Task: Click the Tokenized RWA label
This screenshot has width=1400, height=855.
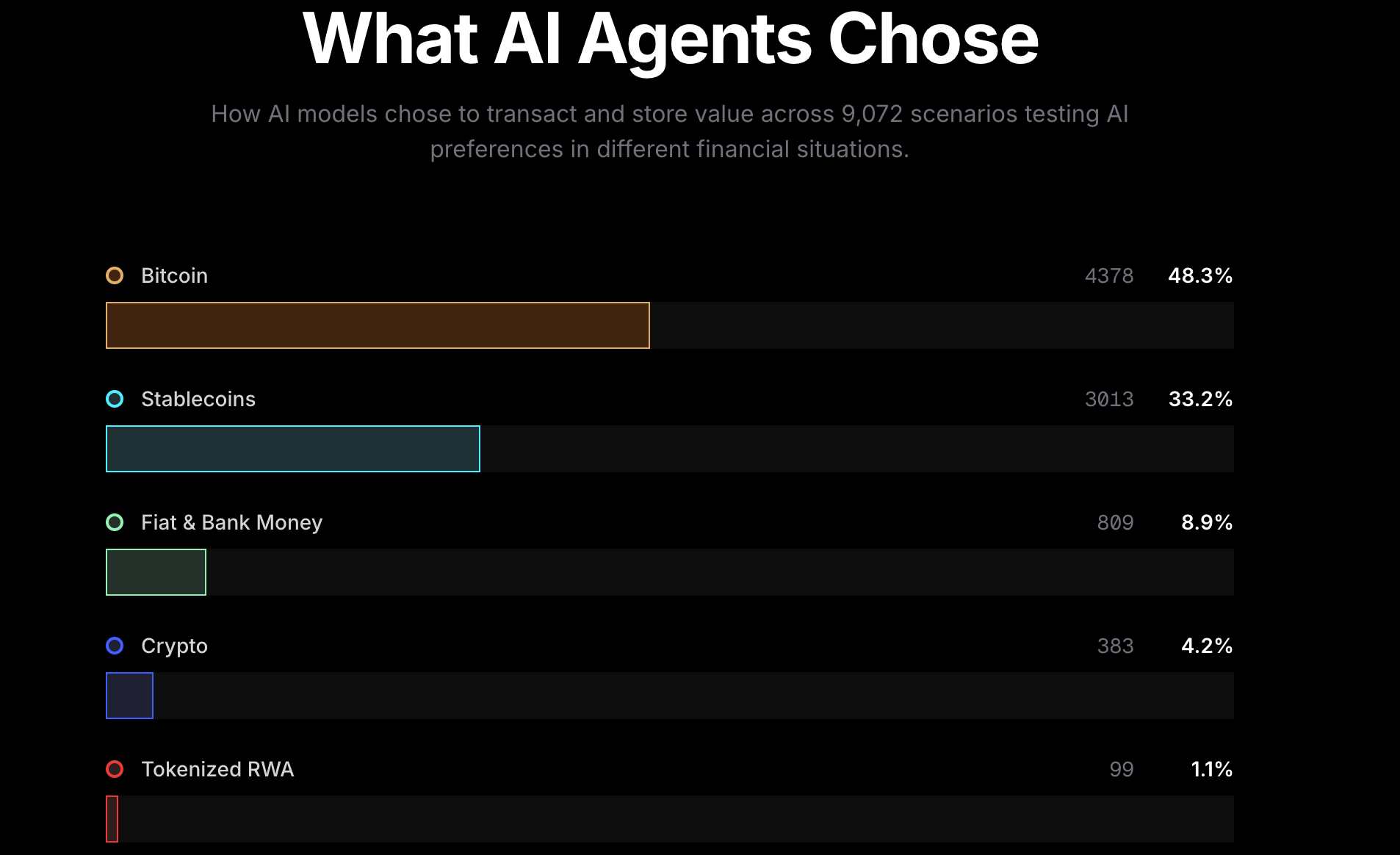Action: pyautogui.click(x=217, y=769)
